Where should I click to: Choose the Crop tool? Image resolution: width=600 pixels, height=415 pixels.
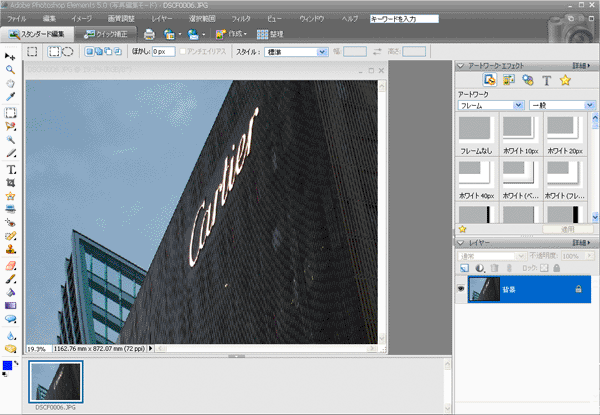coord(10,183)
